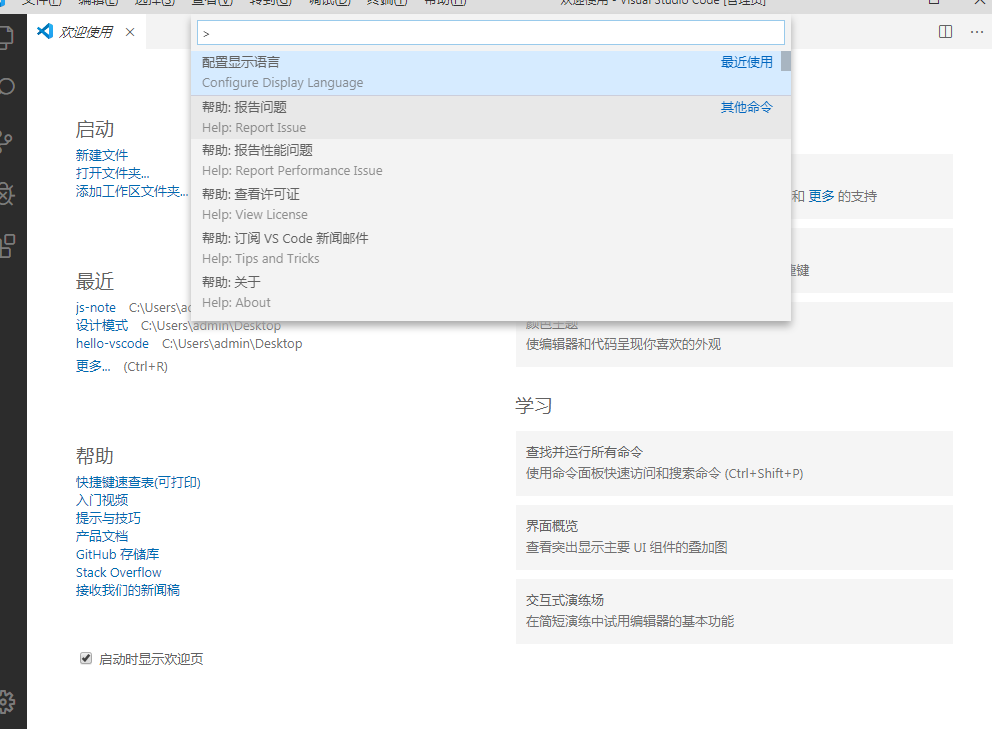Click 交互式演练场 playground card
992x729 pixels.
pyautogui.click(x=734, y=611)
